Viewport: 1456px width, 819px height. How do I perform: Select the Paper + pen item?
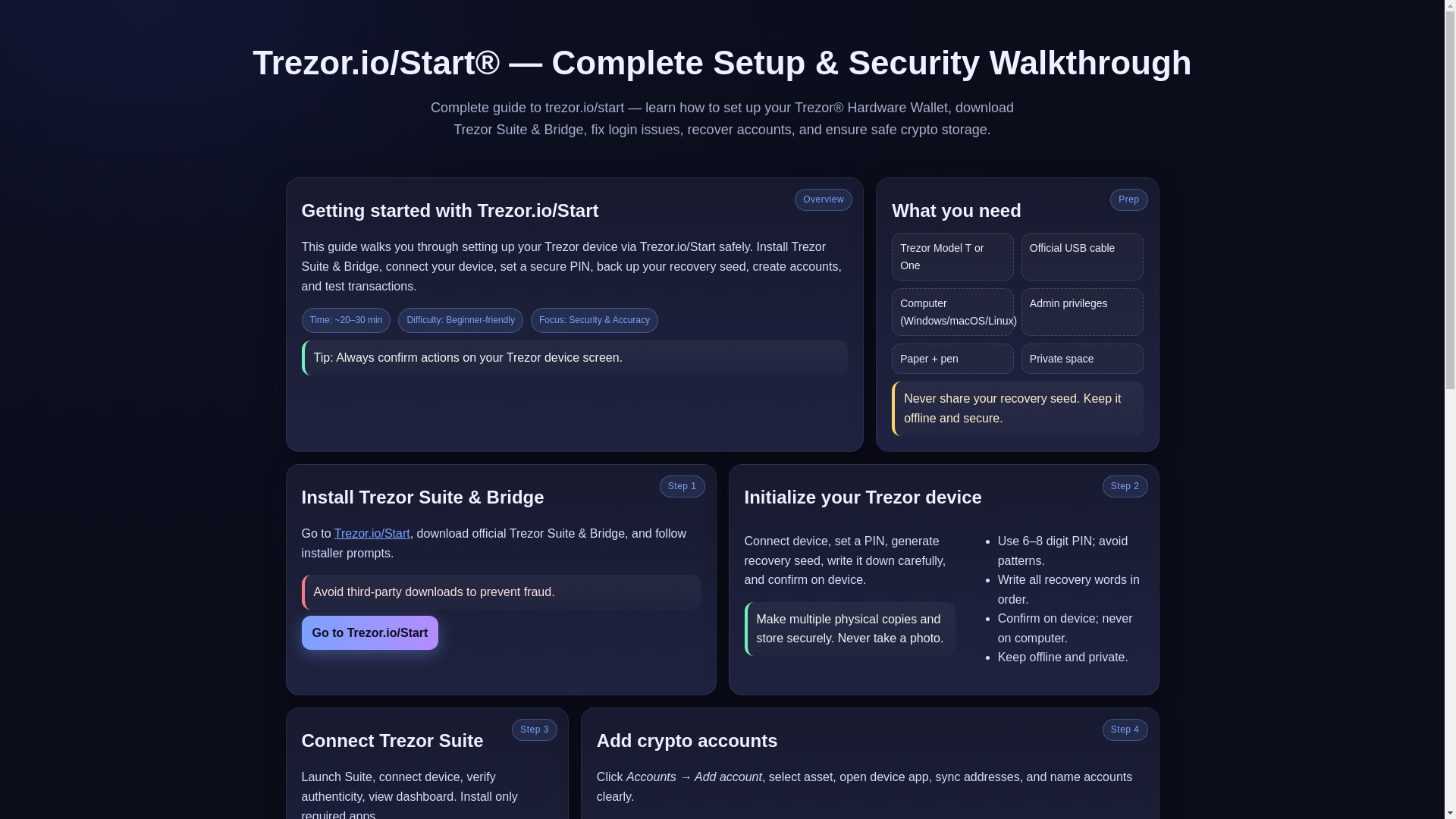[x=952, y=359]
